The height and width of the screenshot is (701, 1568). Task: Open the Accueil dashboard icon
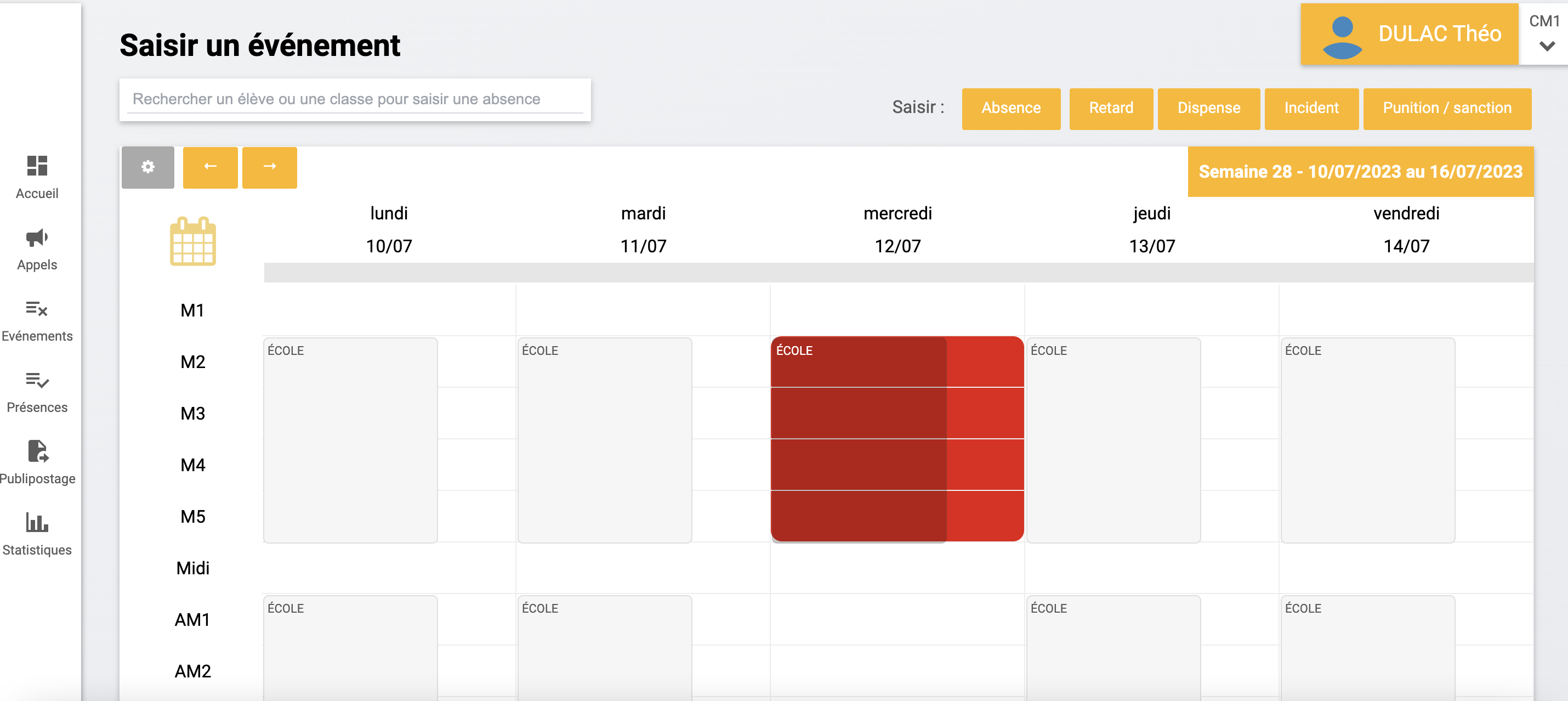coord(37,165)
